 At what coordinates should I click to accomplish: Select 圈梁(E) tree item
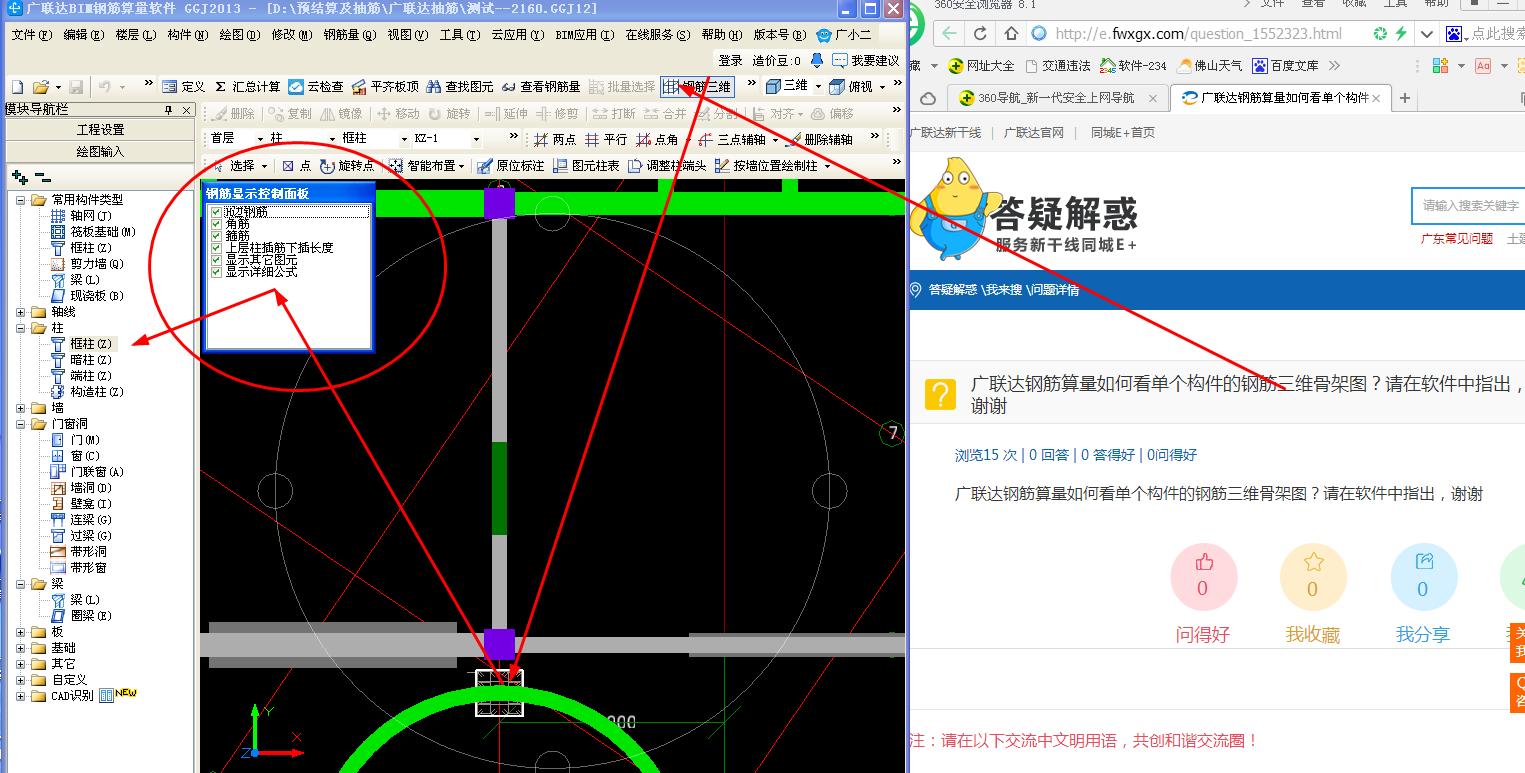(x=91, y=616)
